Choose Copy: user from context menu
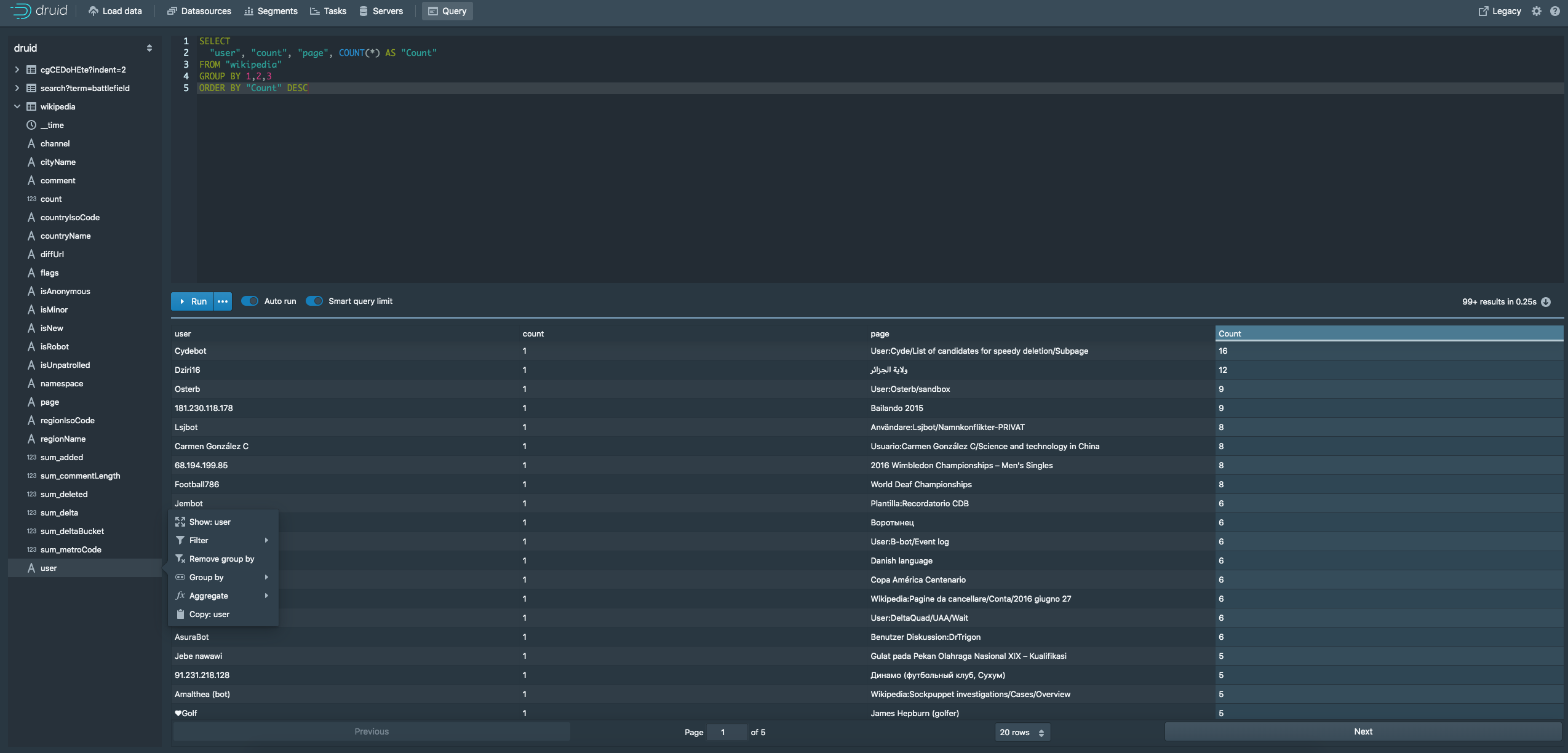 (223, 614)
